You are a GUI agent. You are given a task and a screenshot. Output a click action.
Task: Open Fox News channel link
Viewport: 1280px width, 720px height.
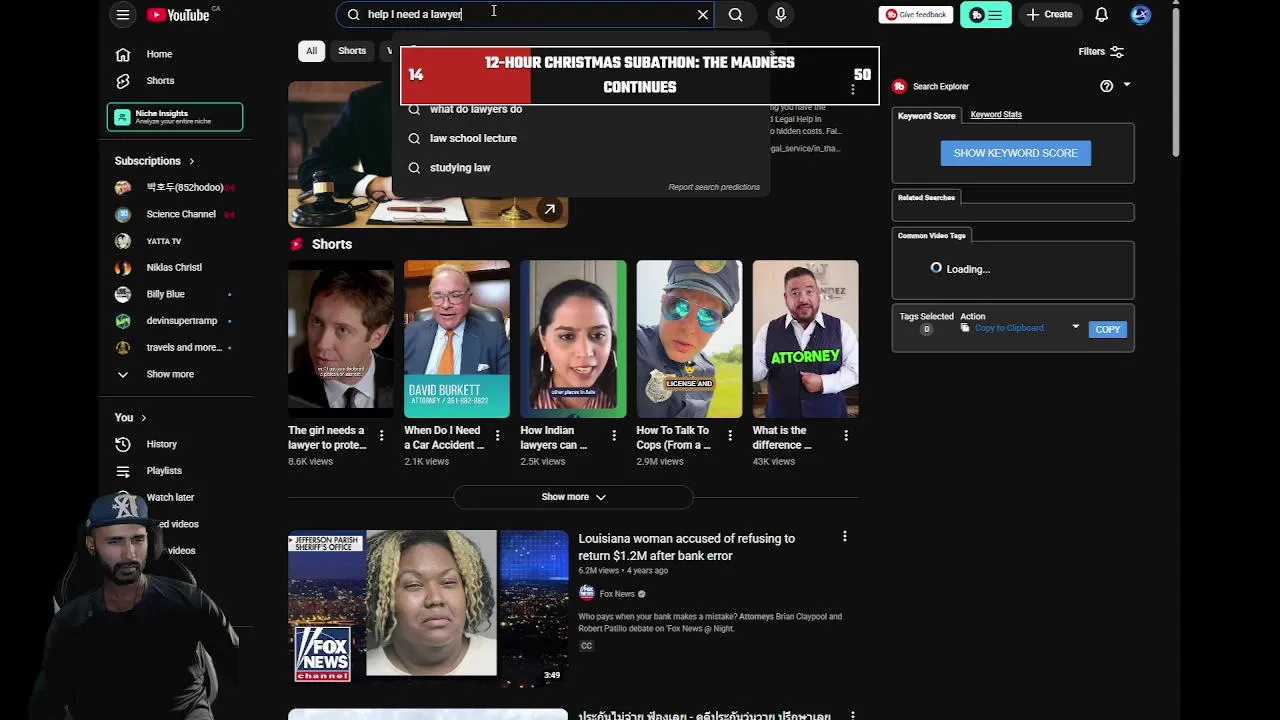coord(617,594)
